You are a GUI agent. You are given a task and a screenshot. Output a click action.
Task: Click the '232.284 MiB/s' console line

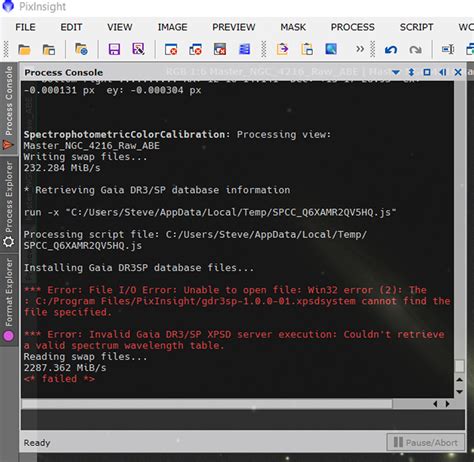(62, 168)
